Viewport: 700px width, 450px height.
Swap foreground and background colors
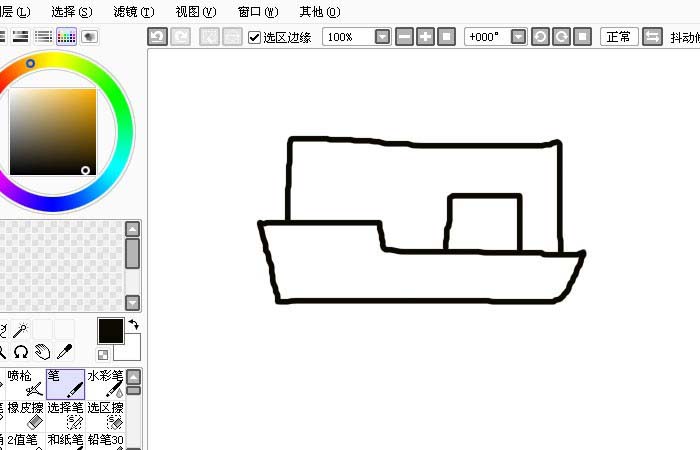click(x=133, y=325)
